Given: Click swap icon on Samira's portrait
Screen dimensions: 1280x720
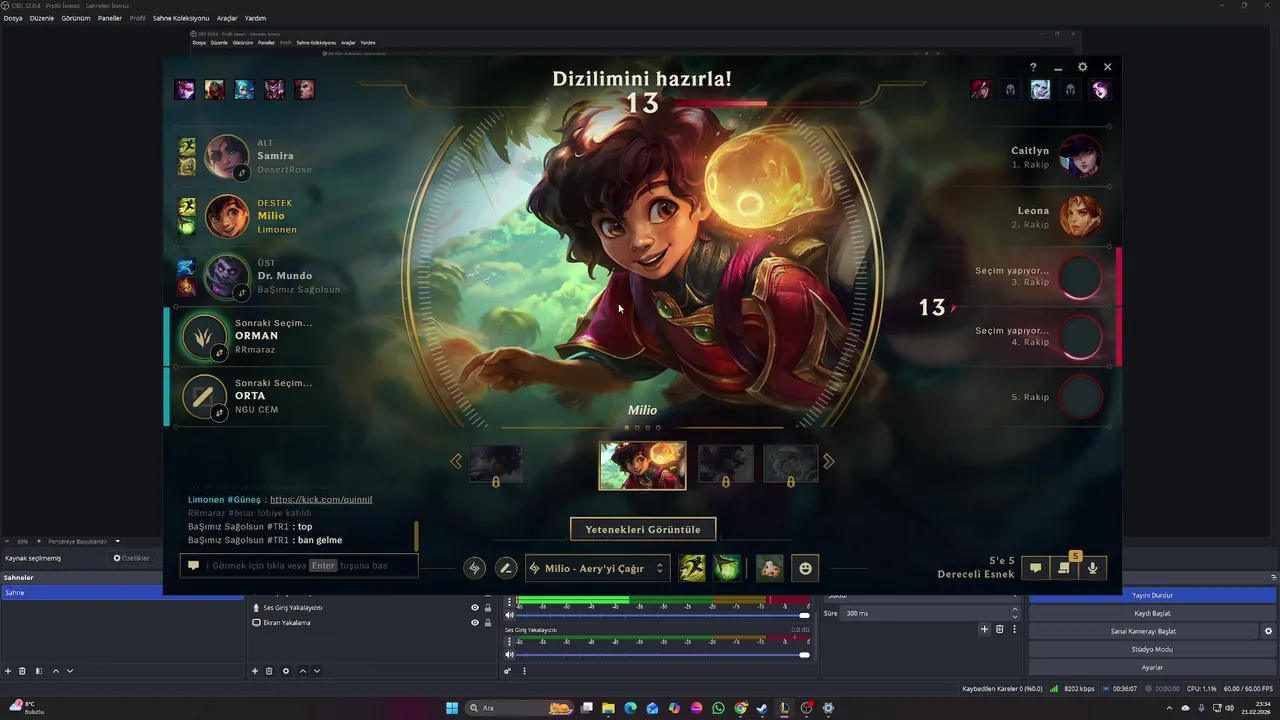Looking at the screenshot, I should 241,173.
